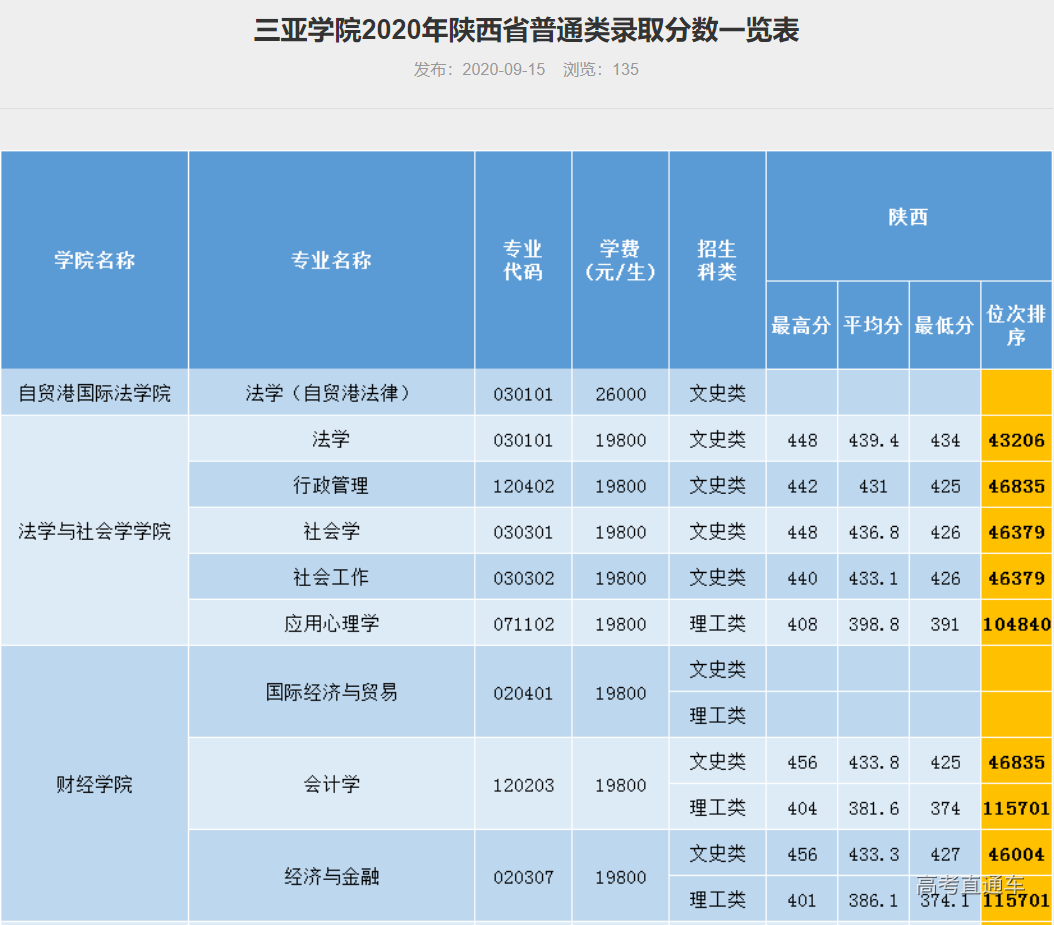Click the 专业名称 column header
Screen dimensions: 1054x925
[331, 260]
